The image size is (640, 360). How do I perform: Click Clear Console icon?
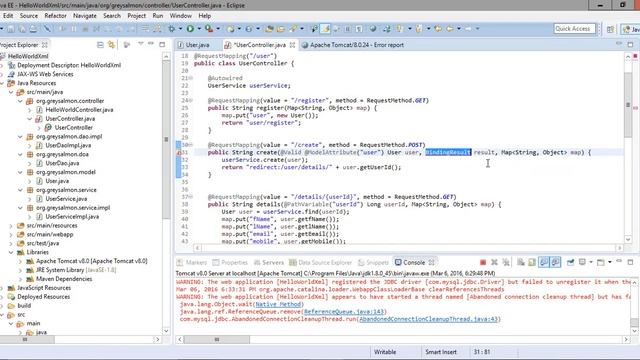(521, 262)
